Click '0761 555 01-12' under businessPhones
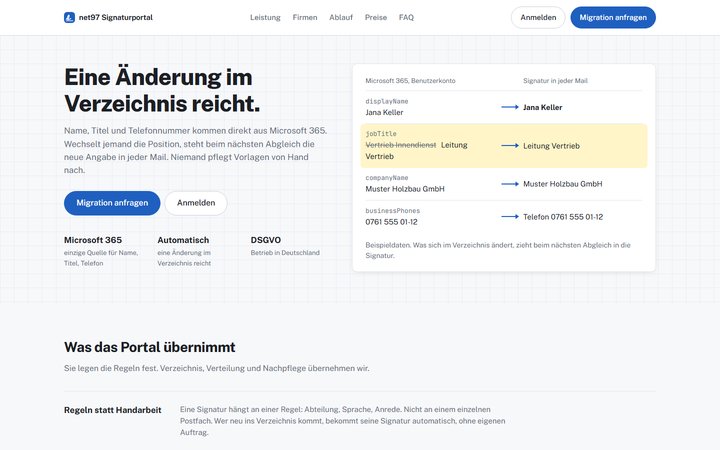The image size is (720, 450). [x=391, y=222]
